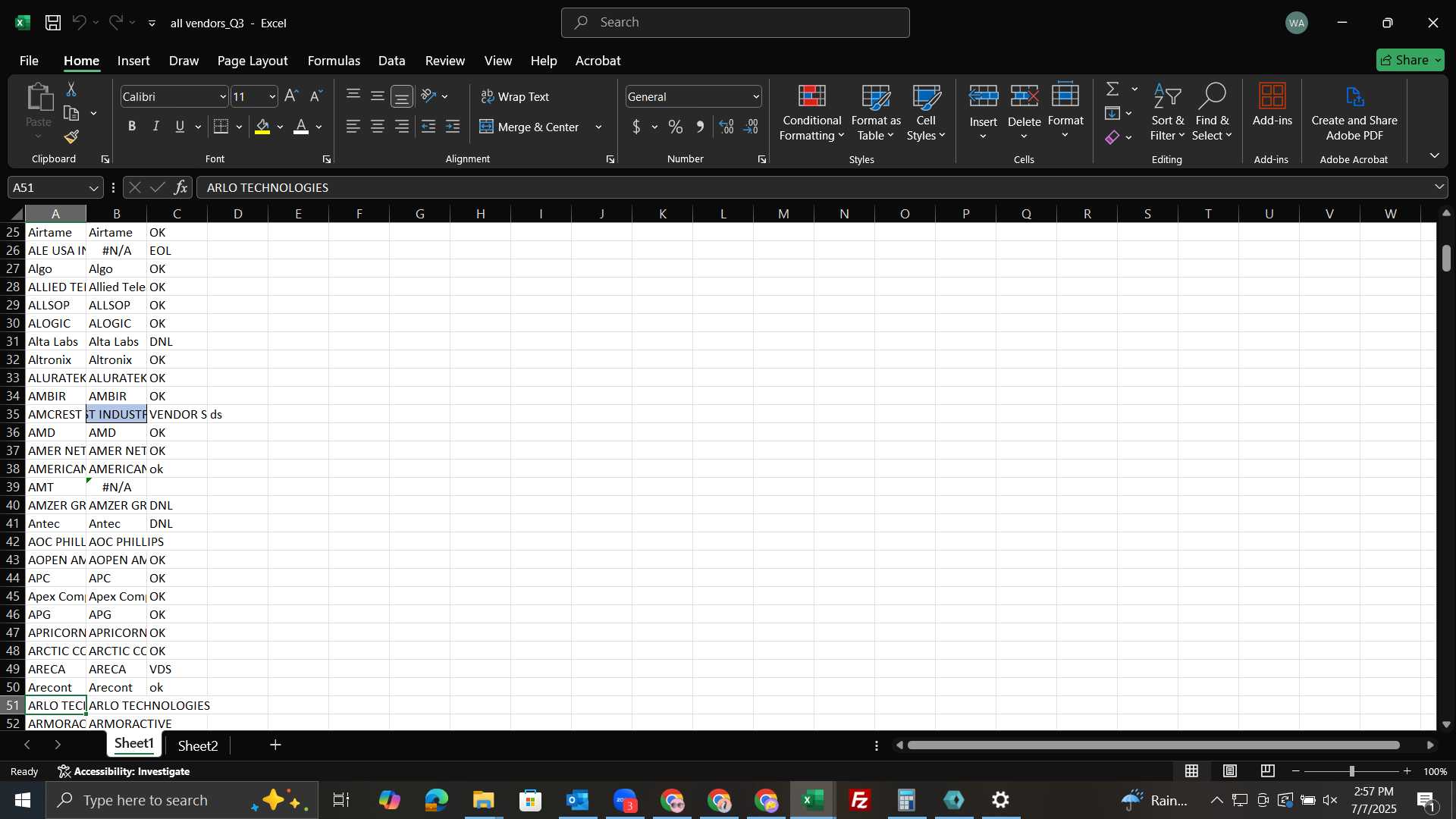Open the Add-ins icon

1272,106
